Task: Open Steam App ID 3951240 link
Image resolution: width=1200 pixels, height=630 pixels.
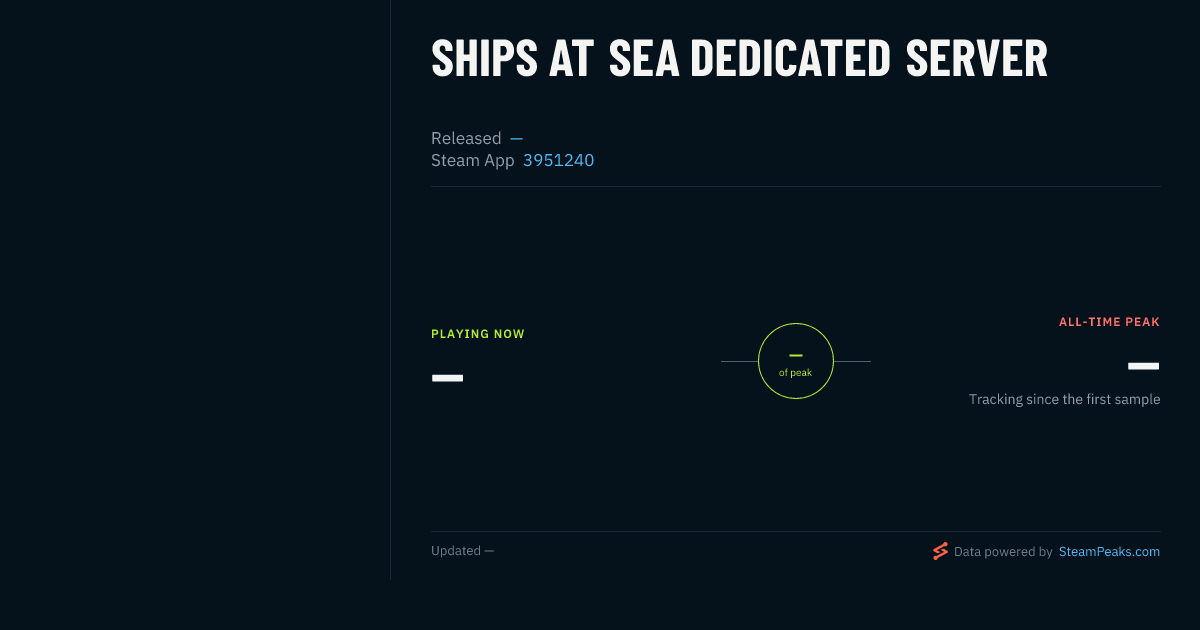Action: coord(558,160)
